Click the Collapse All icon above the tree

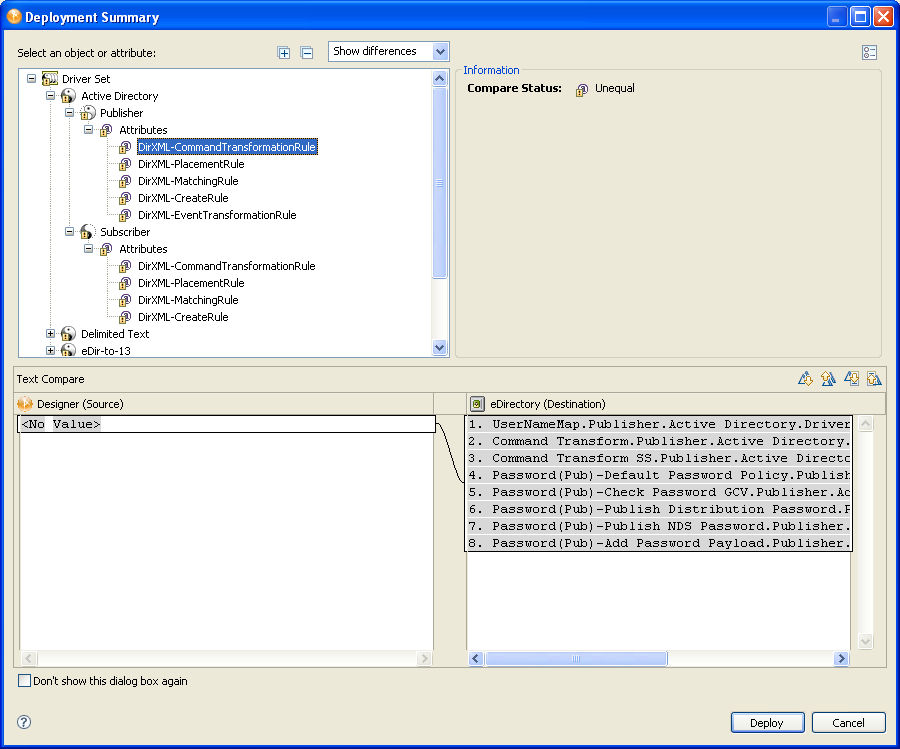pyautogui.click(x=307, y=53)
